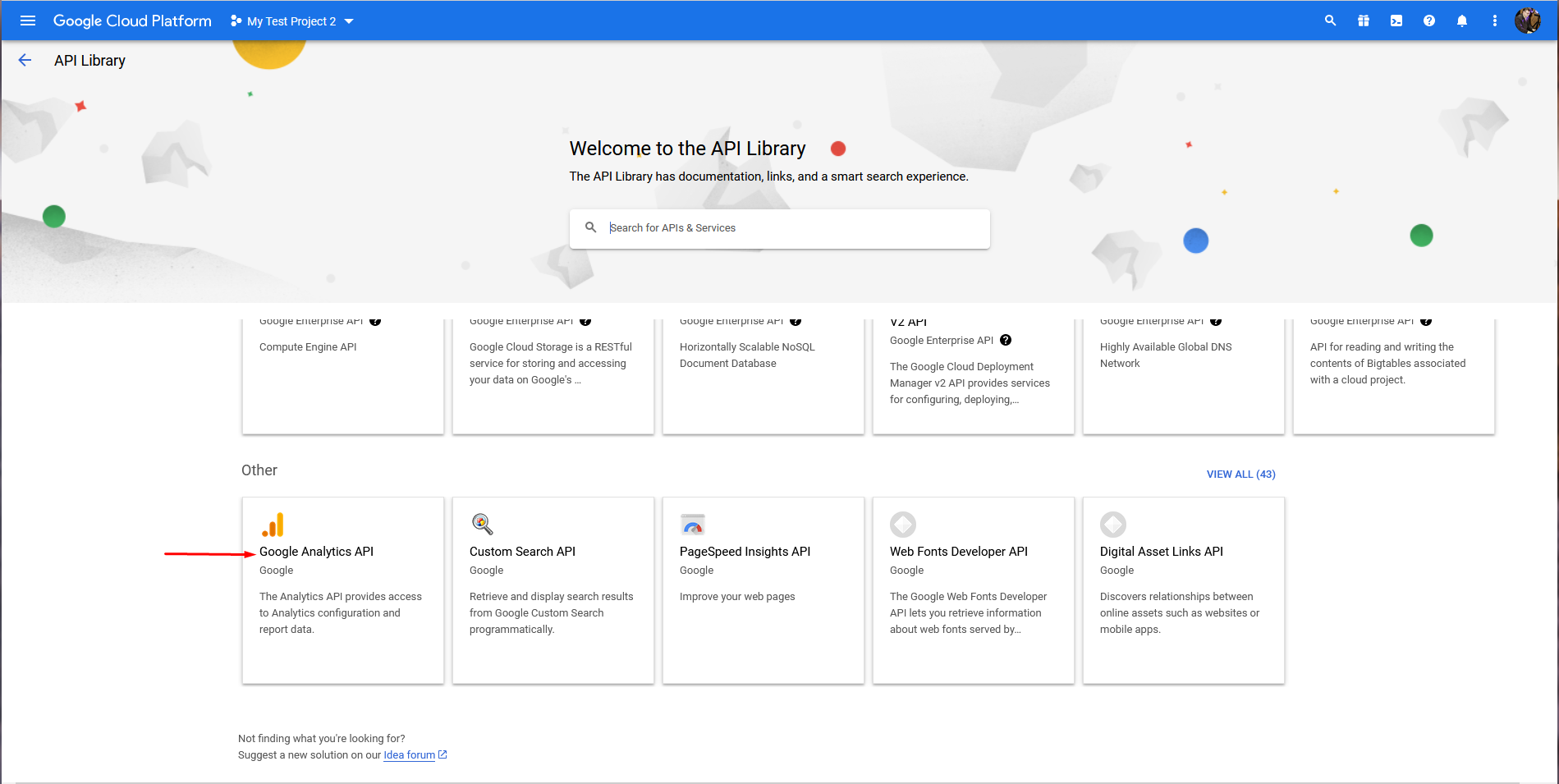Screen dimensions: 1559x784
Task: Open PageSpeed Insights API card
Action: click(763, 589)
